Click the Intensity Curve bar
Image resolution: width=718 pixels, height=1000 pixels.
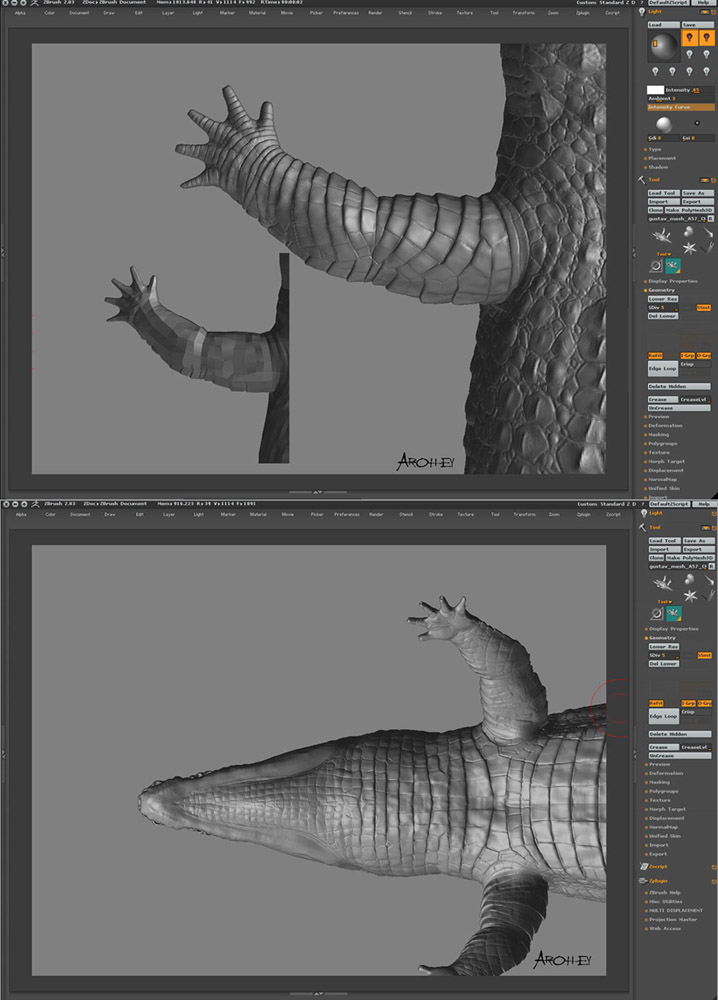[680, 107]
